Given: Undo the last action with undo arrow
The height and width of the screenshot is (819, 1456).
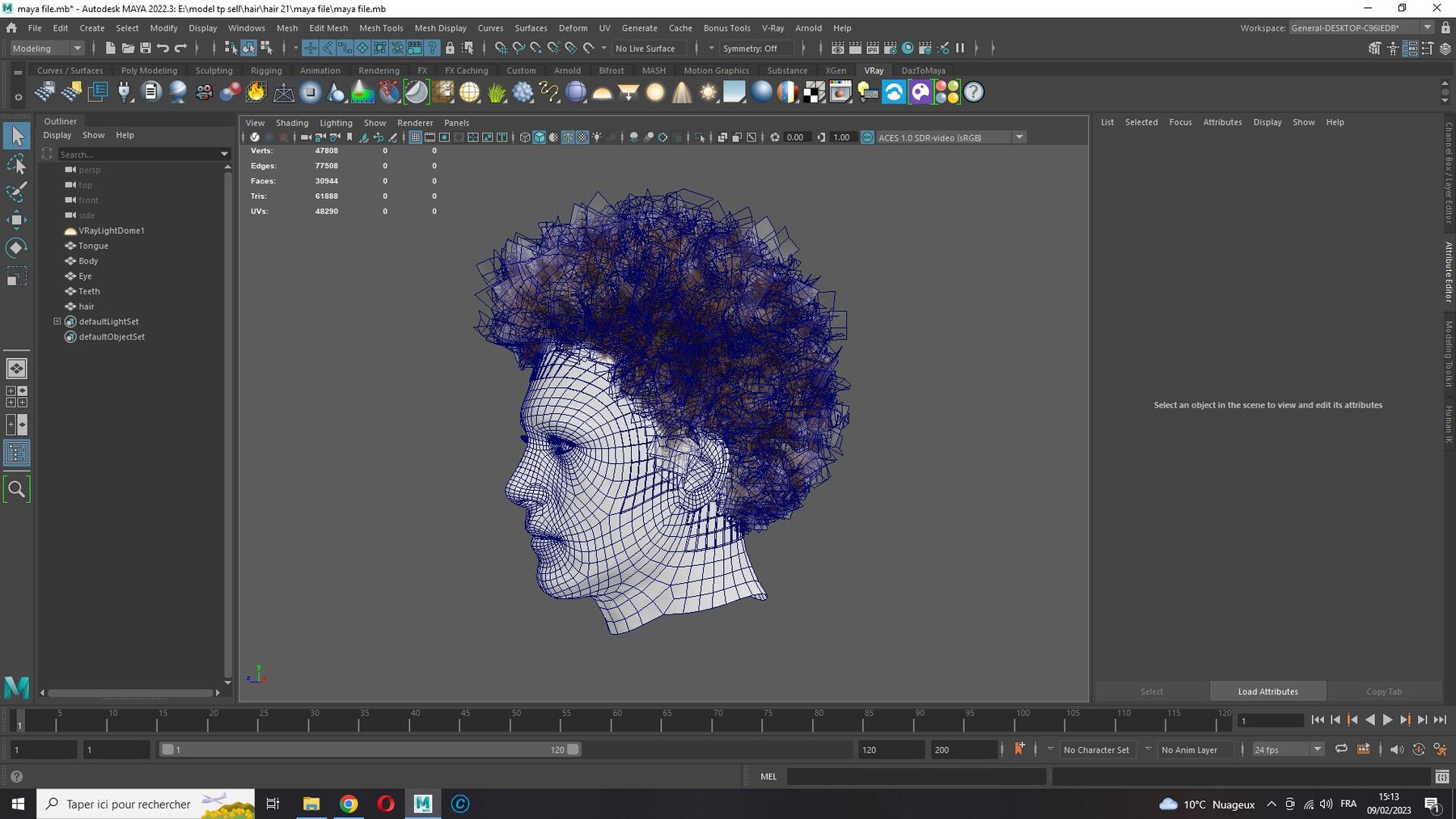Looking at the screenshot, I should click(x=163, y=49).
